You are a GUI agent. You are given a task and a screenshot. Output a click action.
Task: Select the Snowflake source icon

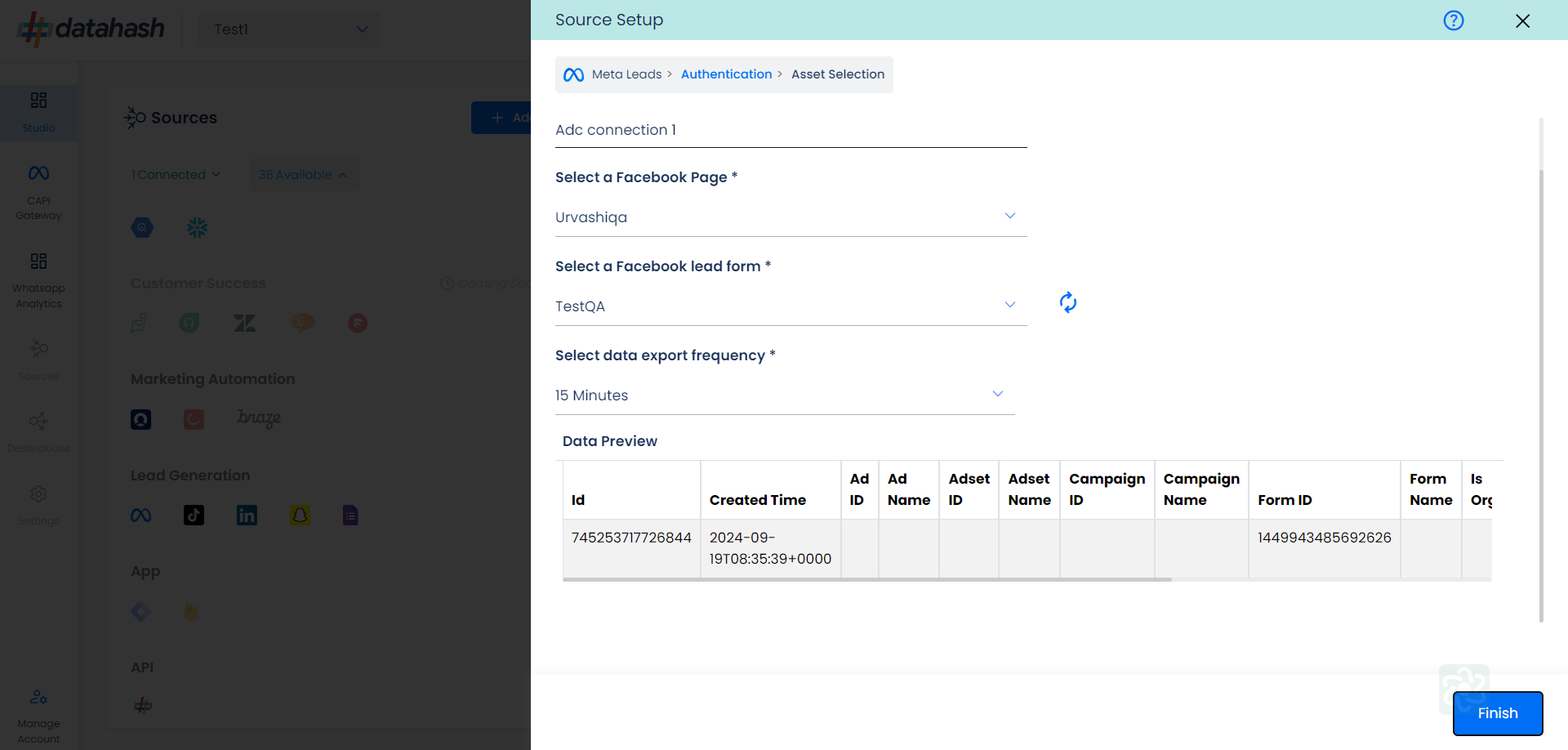(197, 227)
